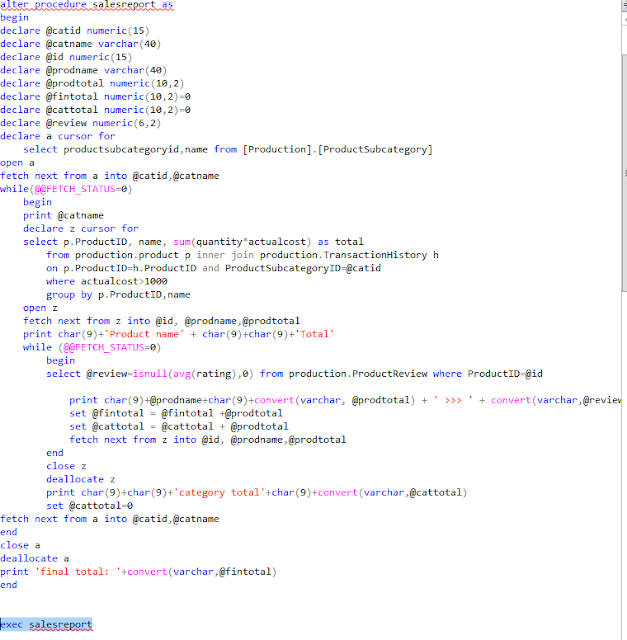The image size is (627, 640).
Task: Click the 'print @catname' line
Action: pos(63,216)
